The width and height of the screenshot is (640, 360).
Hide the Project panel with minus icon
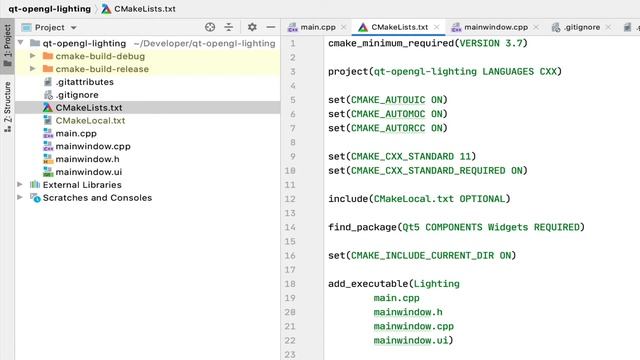tap(271, 27)
